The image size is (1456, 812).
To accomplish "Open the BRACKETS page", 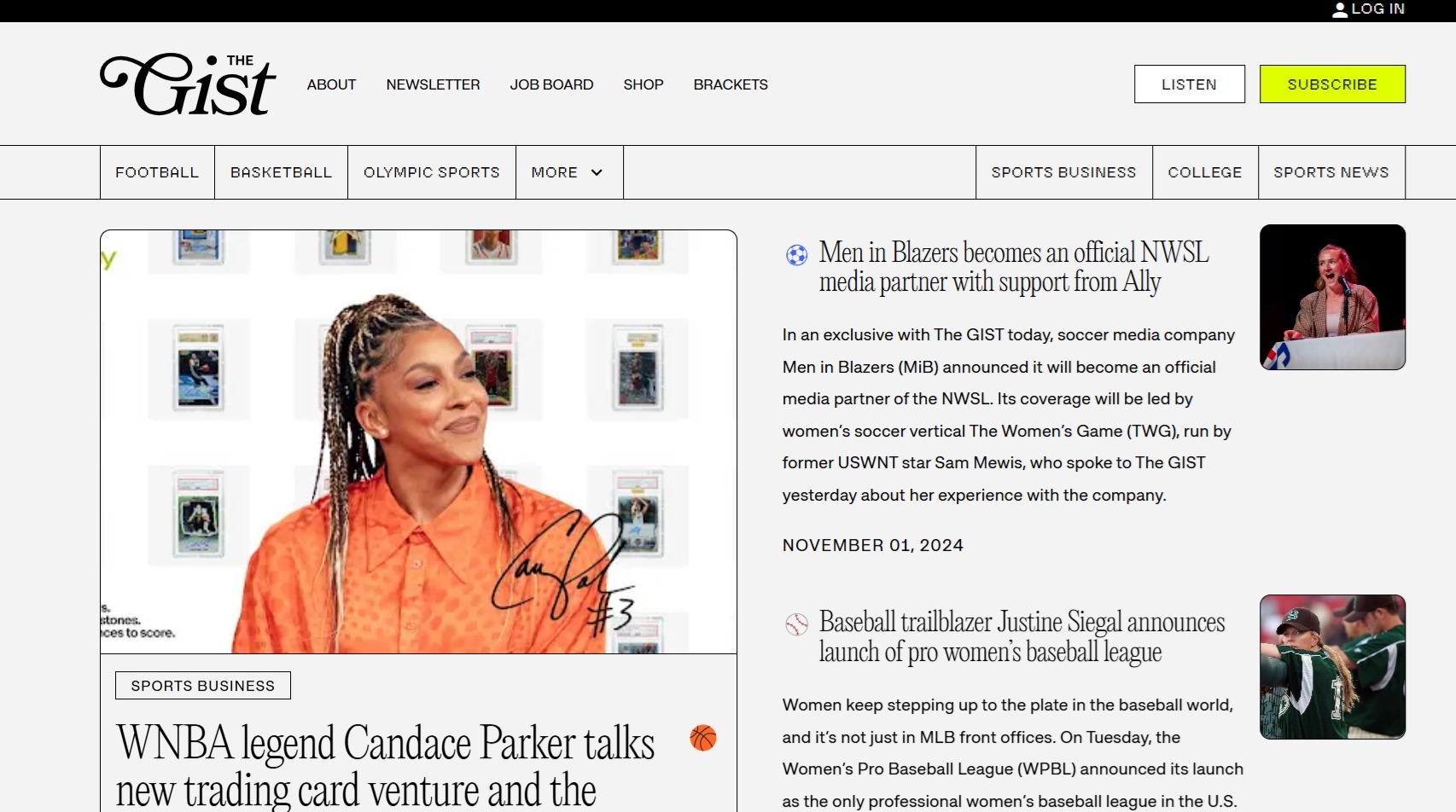I will (731, 84).
